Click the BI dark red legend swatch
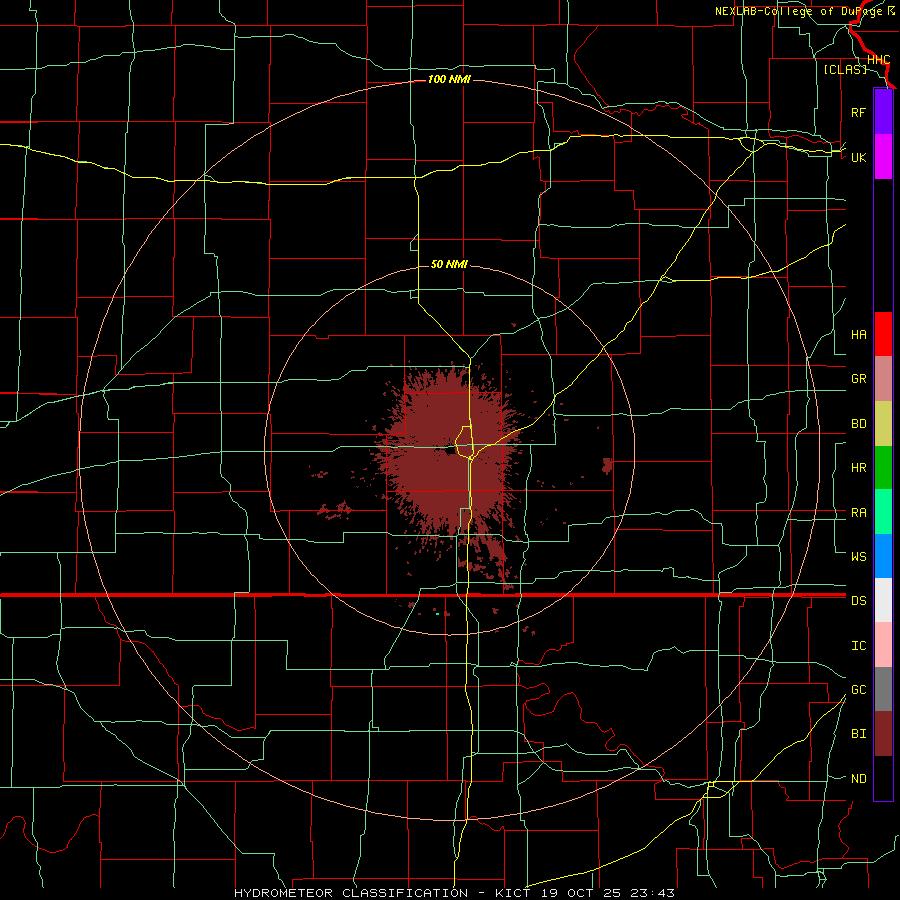900x900 pixels. pos(883,734)
